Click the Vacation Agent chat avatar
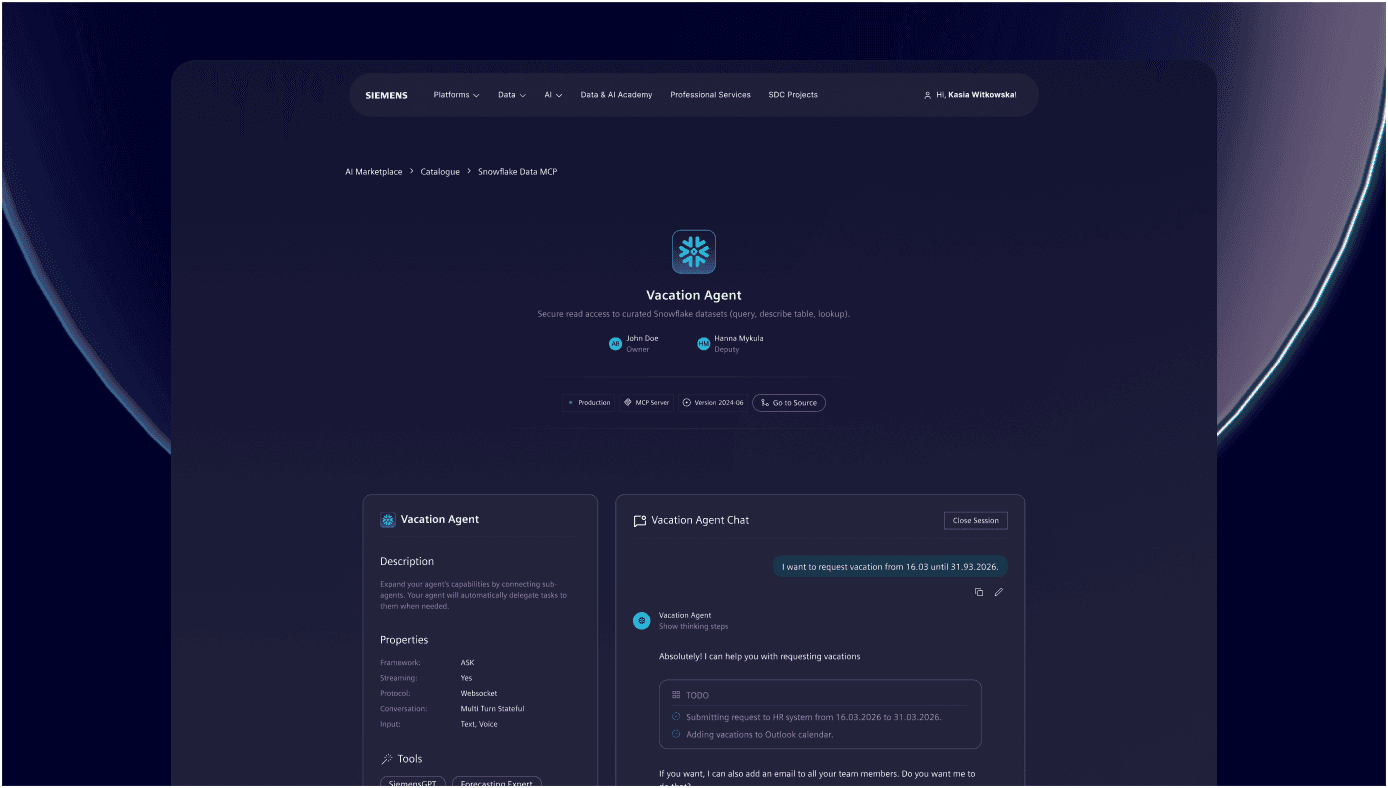Image resolution: width=1388 pixels, height=788 pixels. click(x=642, y=621)
